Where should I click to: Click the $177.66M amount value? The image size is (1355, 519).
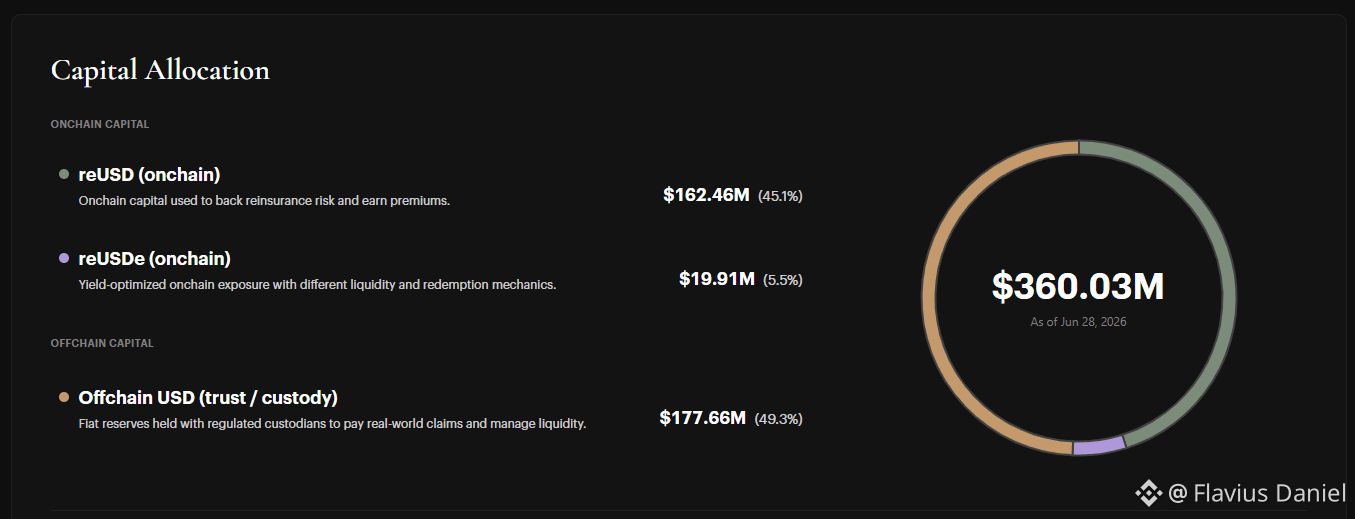702,417
